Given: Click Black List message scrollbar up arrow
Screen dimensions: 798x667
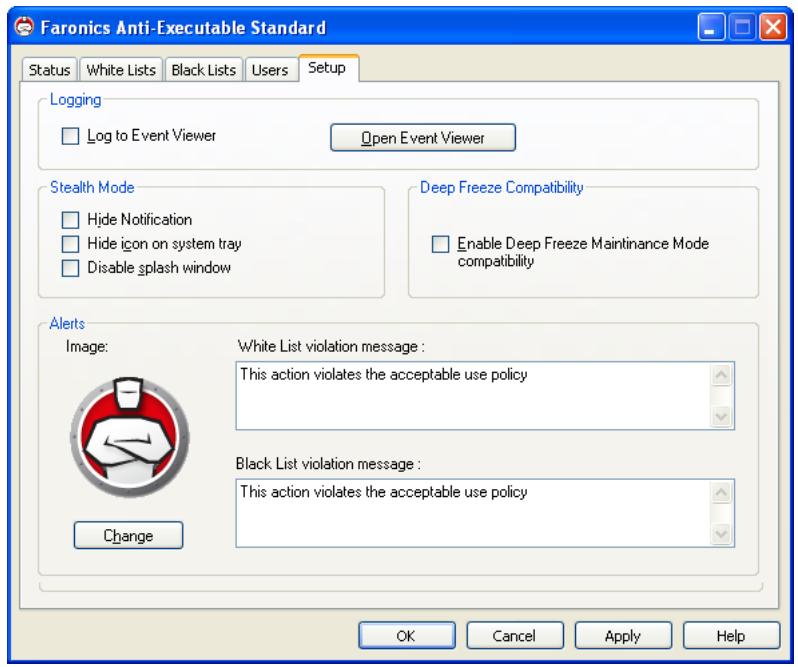Looking at the screenshot, I should tap(721, 493).
